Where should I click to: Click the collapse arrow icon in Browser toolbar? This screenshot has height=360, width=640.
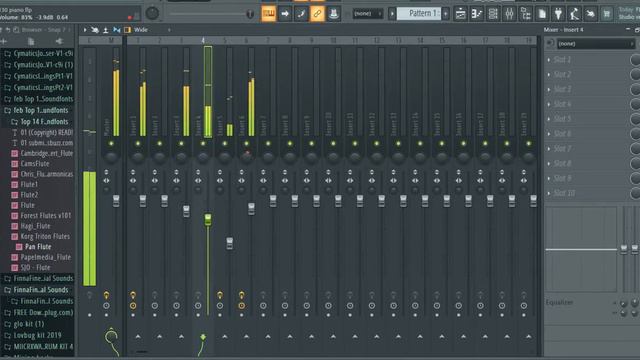59,41
